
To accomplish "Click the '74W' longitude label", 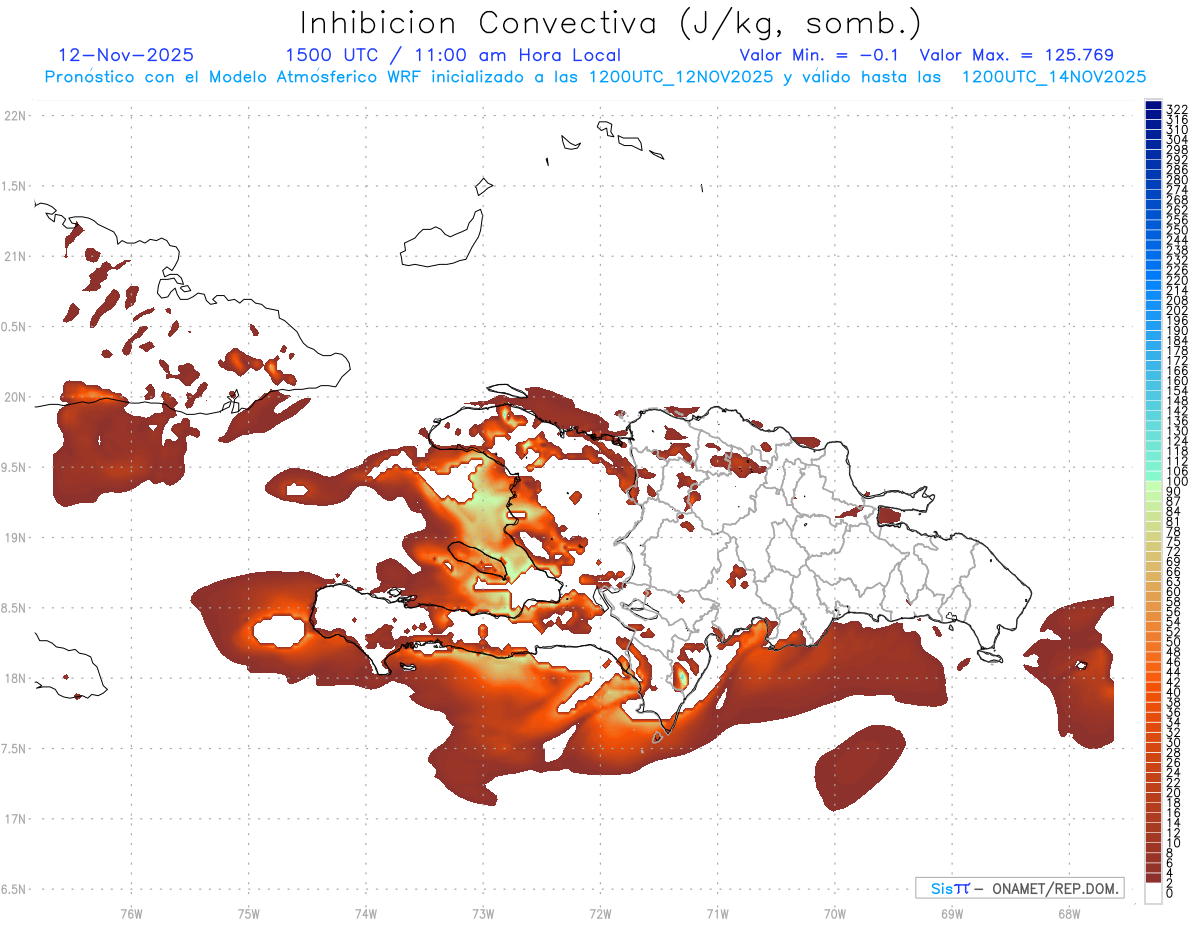I will click(365, 912).
